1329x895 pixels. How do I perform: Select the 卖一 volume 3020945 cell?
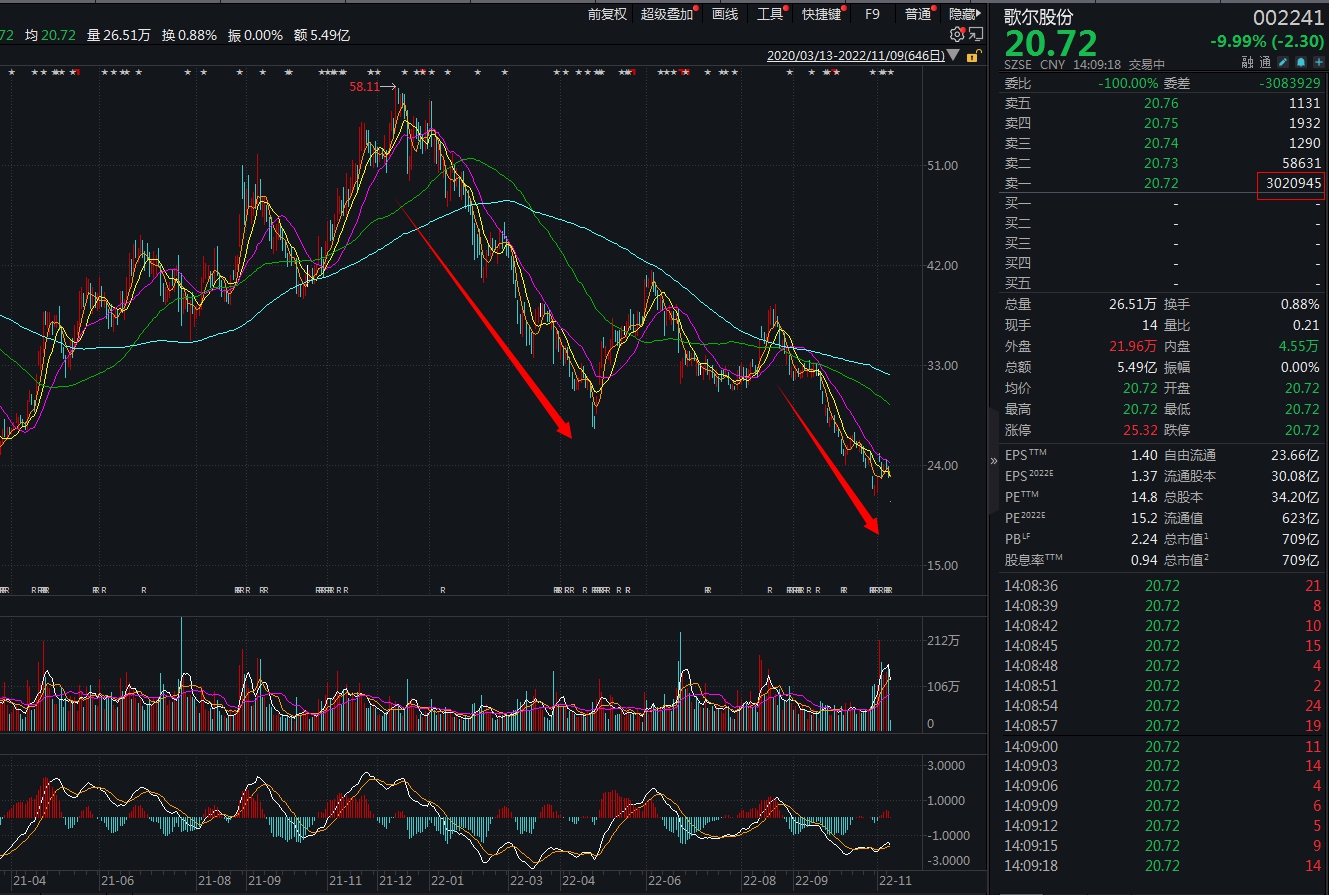coord(1290,183)
